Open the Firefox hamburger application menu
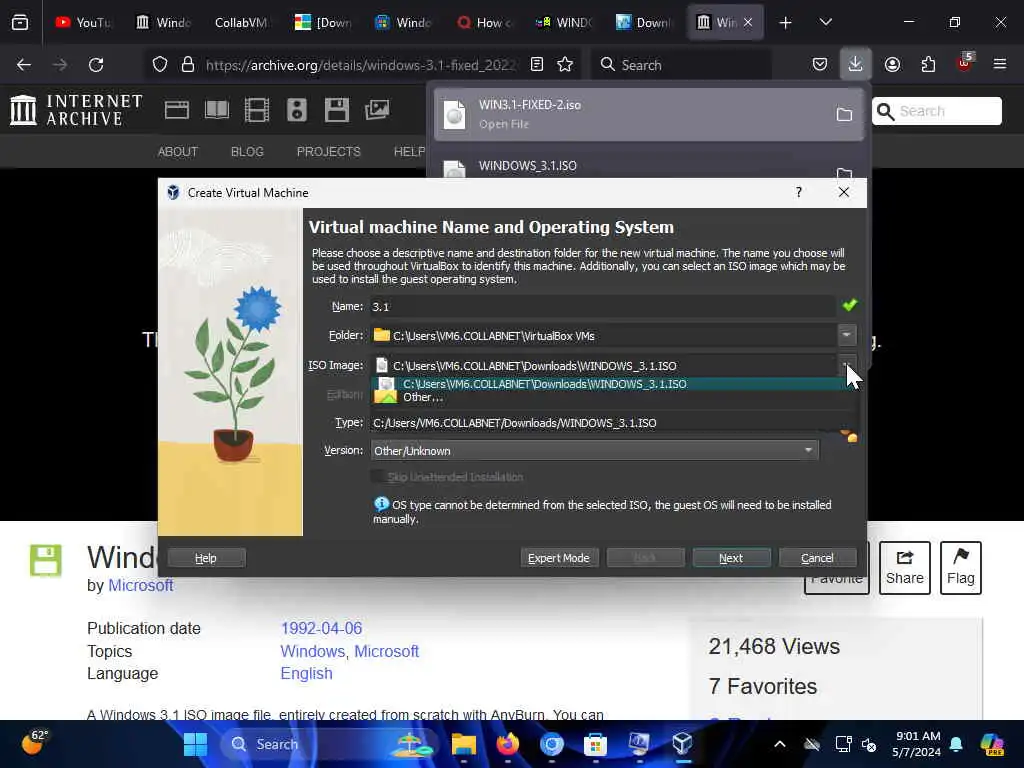 pyautogui.click(x=999, y=64)
